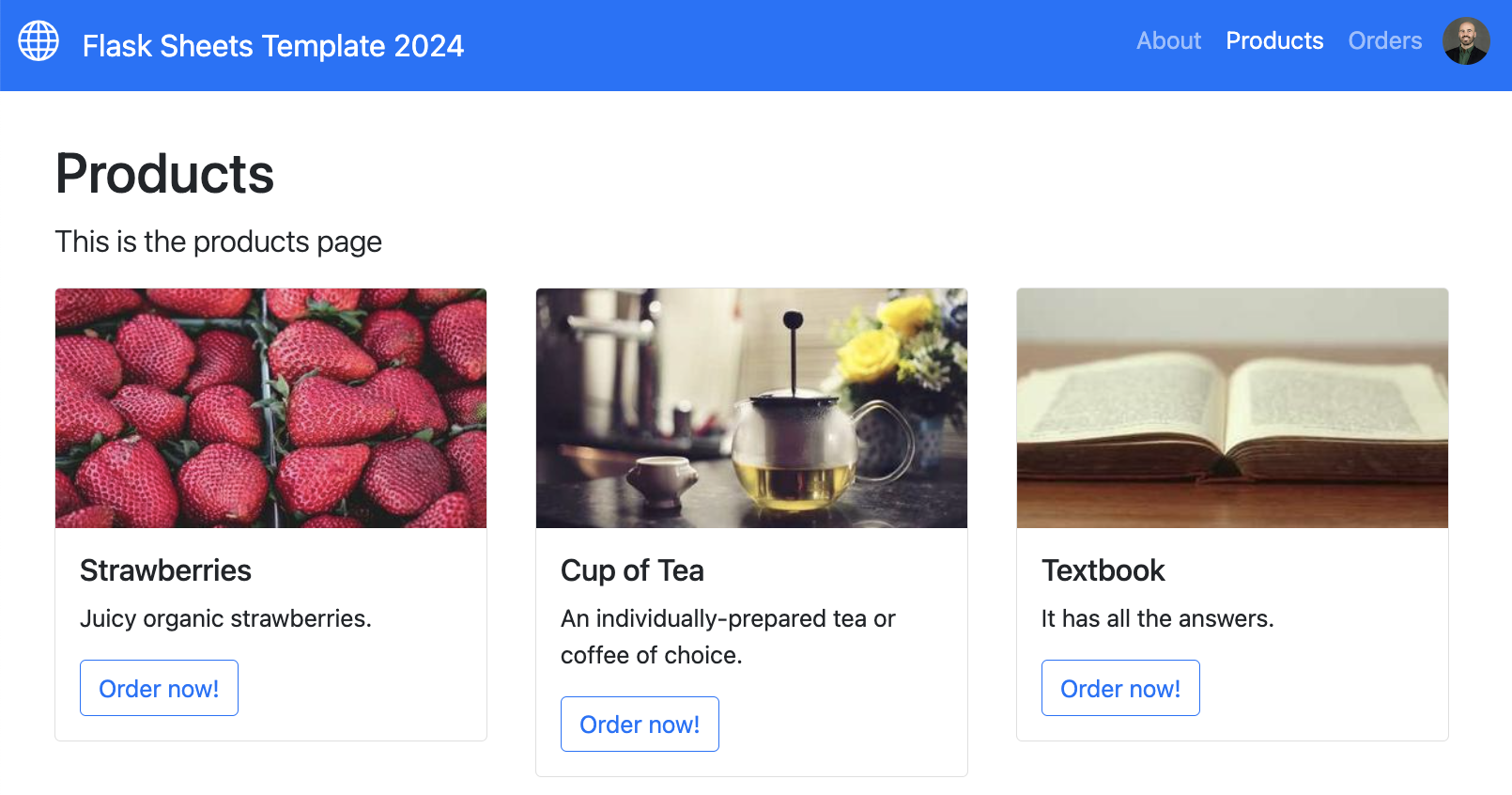
Task: Click the Juicy organic strawberries description
Action: [225, 618]
